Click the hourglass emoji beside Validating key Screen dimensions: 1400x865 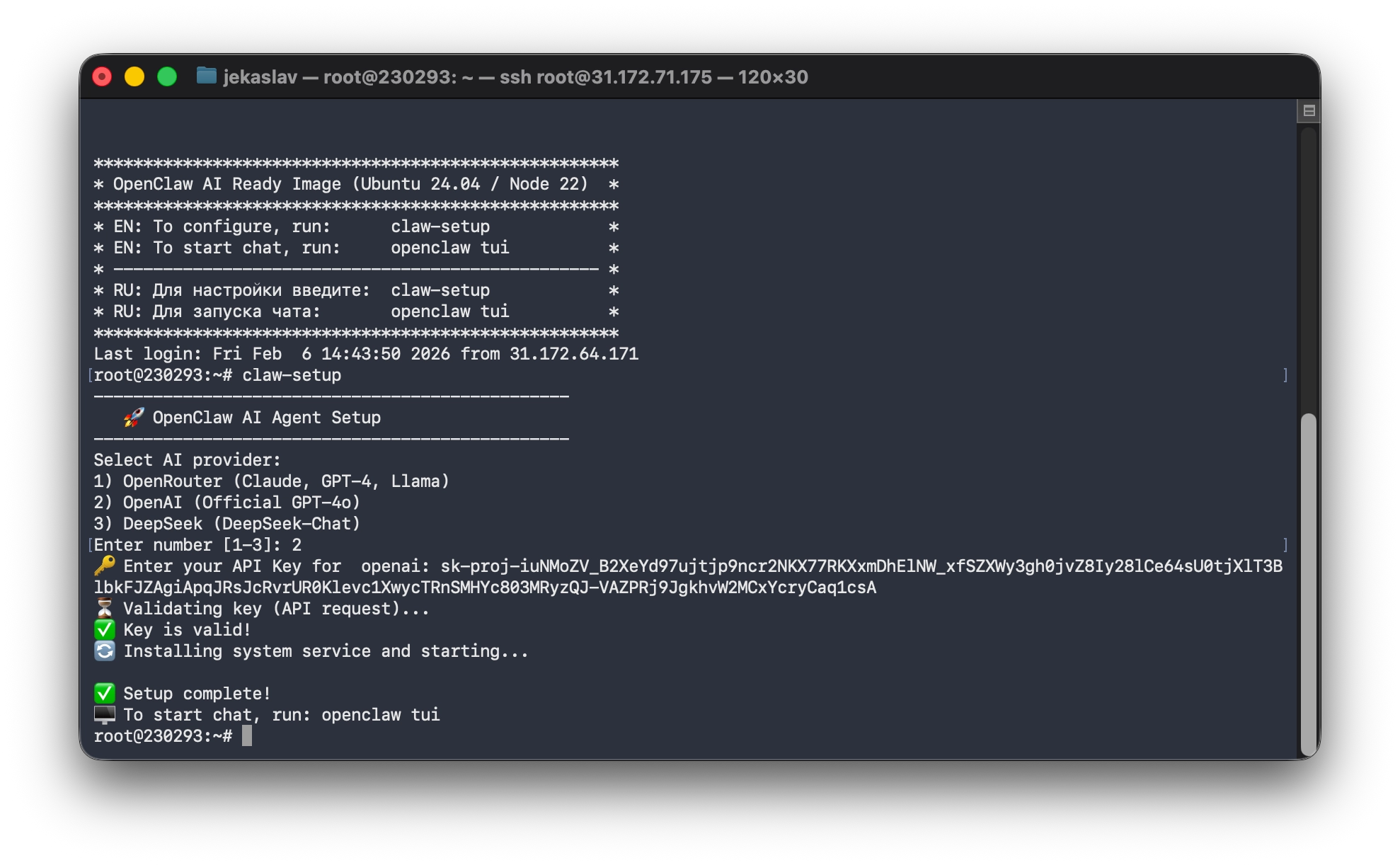[x=105, y=608]
